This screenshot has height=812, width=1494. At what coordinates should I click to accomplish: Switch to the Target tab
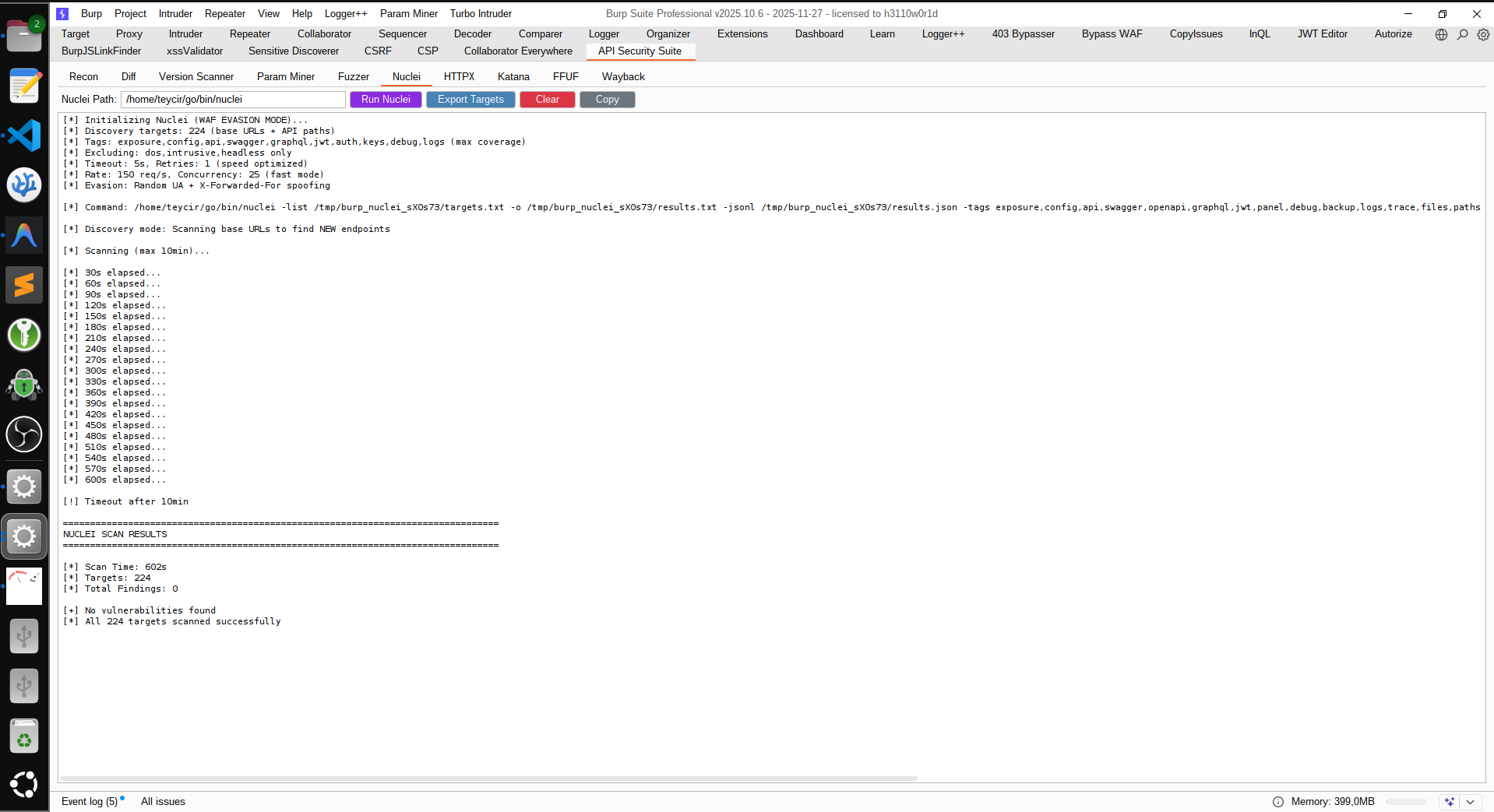click(x=76, y=33)
